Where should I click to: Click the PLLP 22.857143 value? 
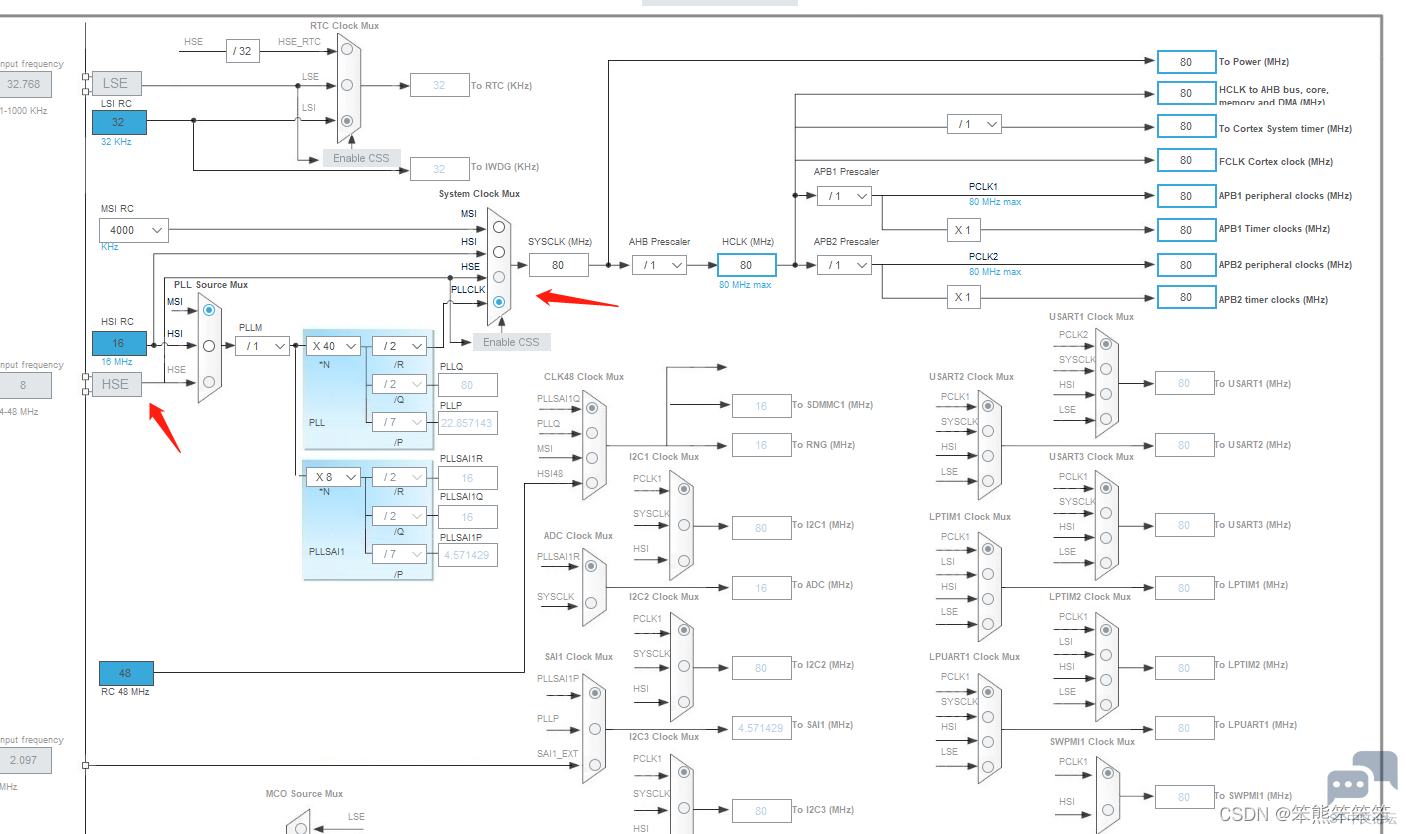(467, 423)
